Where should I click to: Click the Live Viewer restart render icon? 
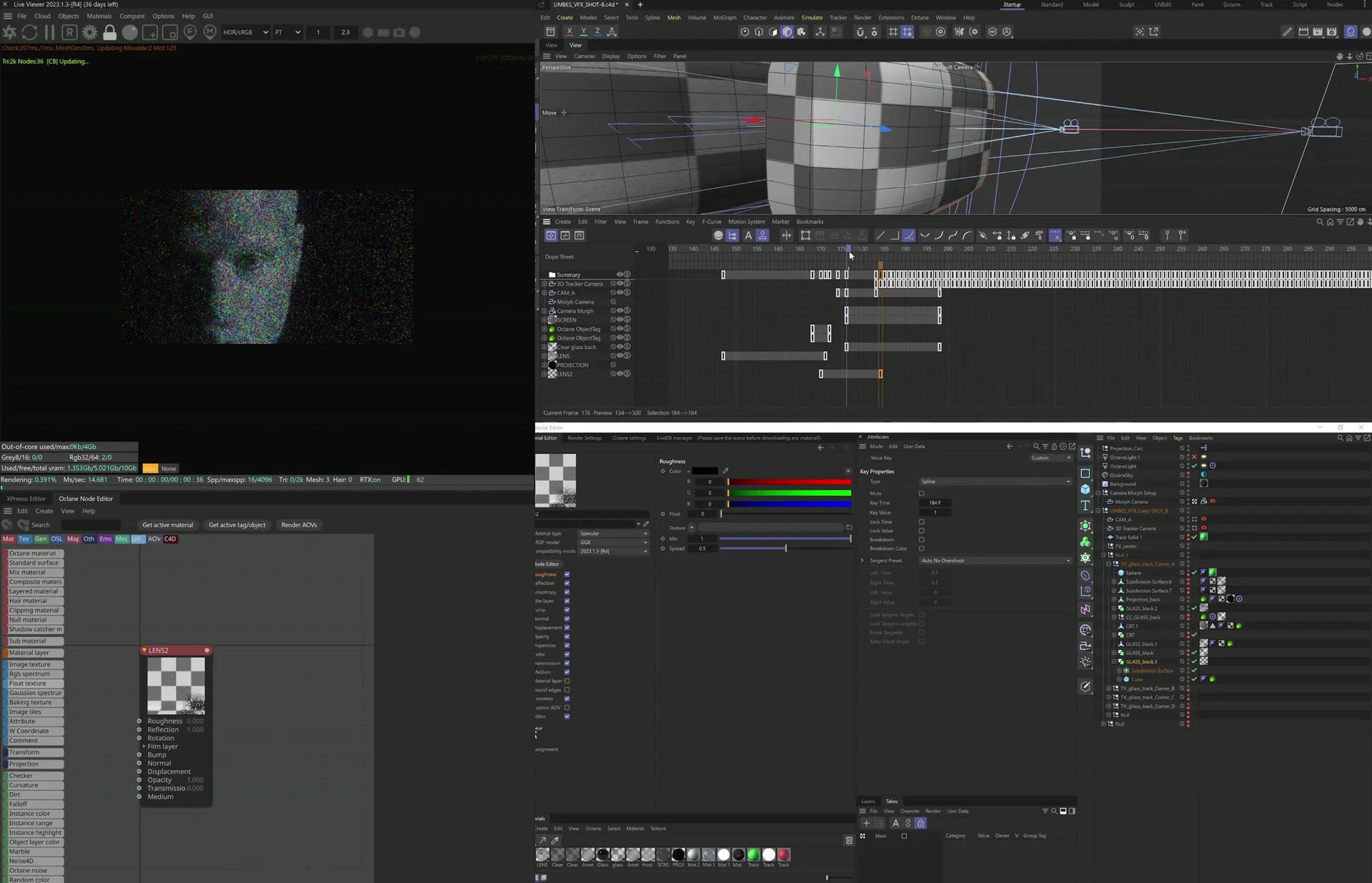(29, 32)
